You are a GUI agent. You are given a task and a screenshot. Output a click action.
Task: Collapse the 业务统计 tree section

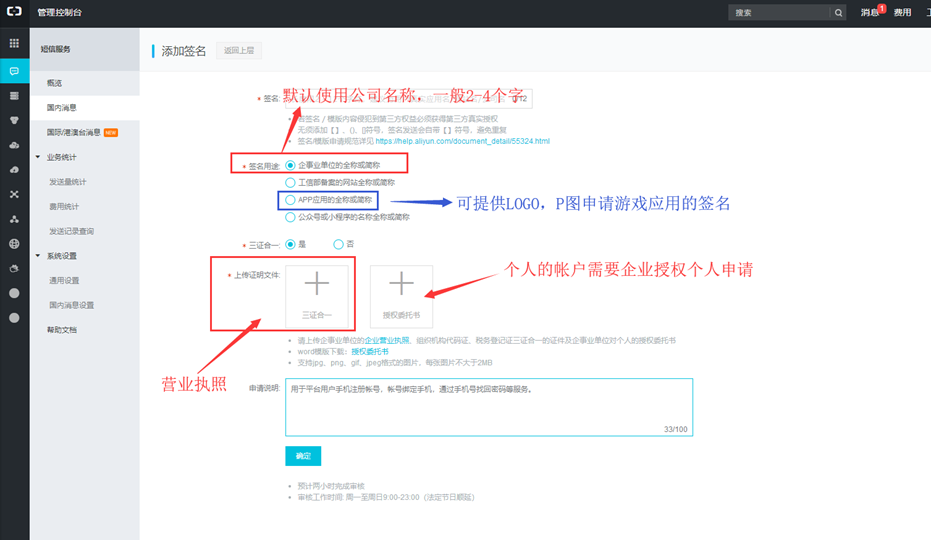[x=38, y=157]
